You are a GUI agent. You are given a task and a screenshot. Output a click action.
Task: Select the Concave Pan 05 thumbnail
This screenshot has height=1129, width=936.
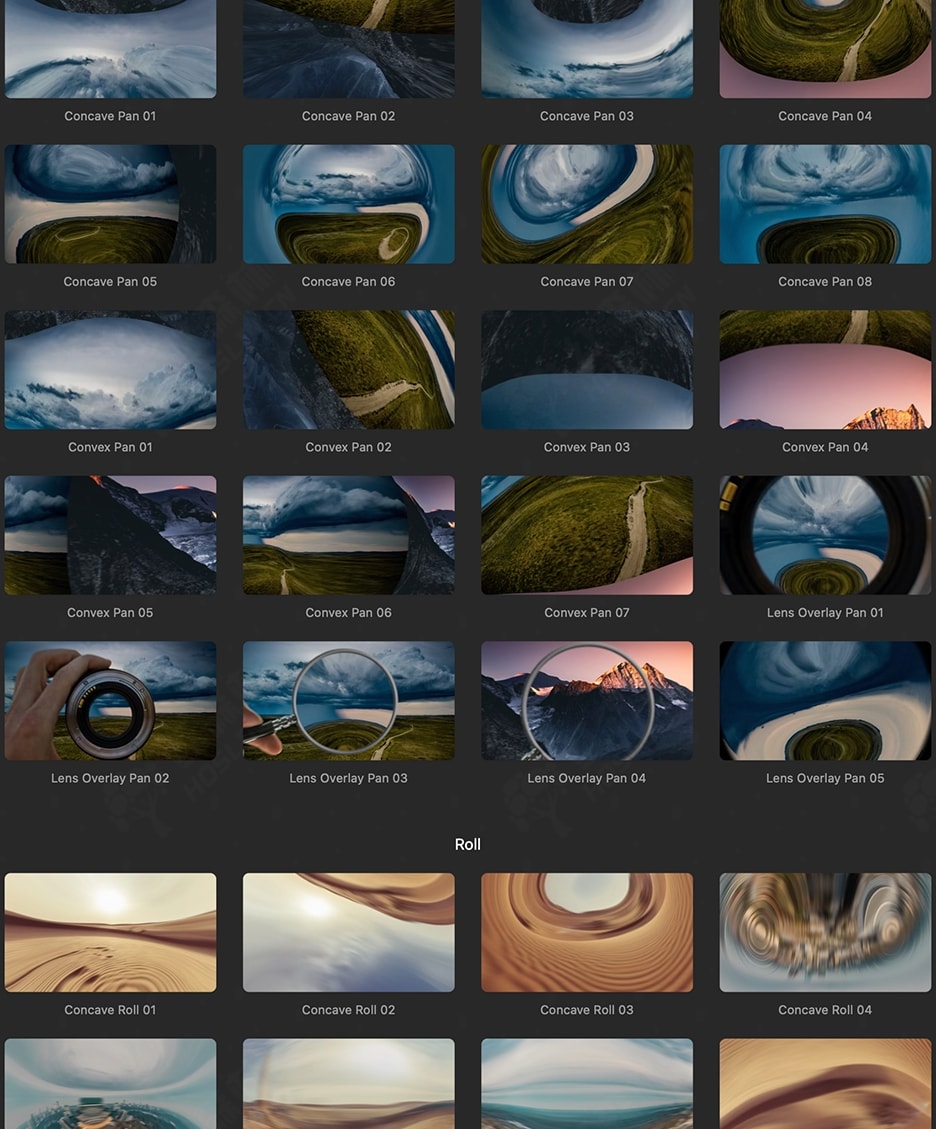pos(110,204)
